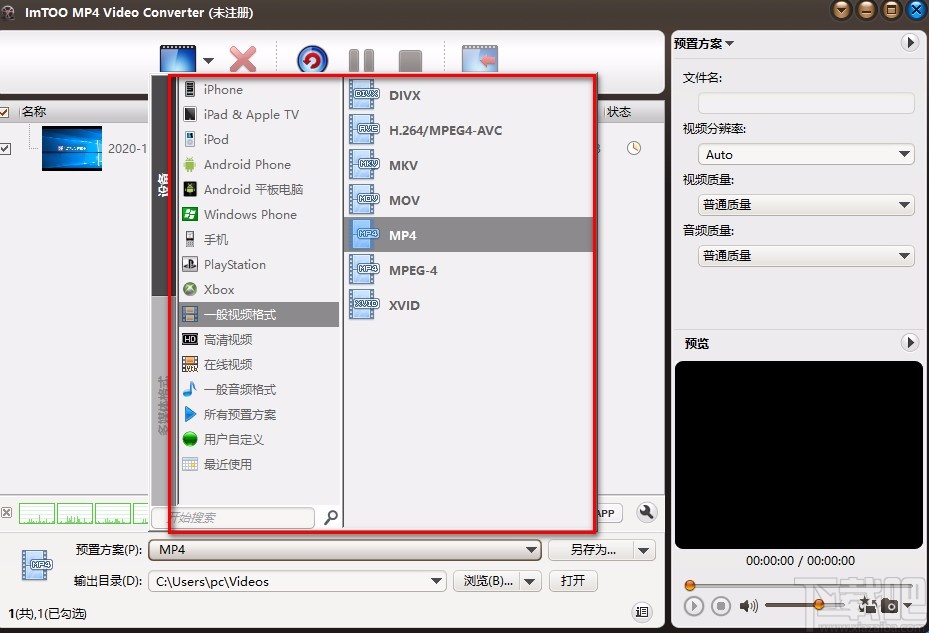929x633 pixels.
Task: Choose the MKV format
Action: click(x=469, y=165)
